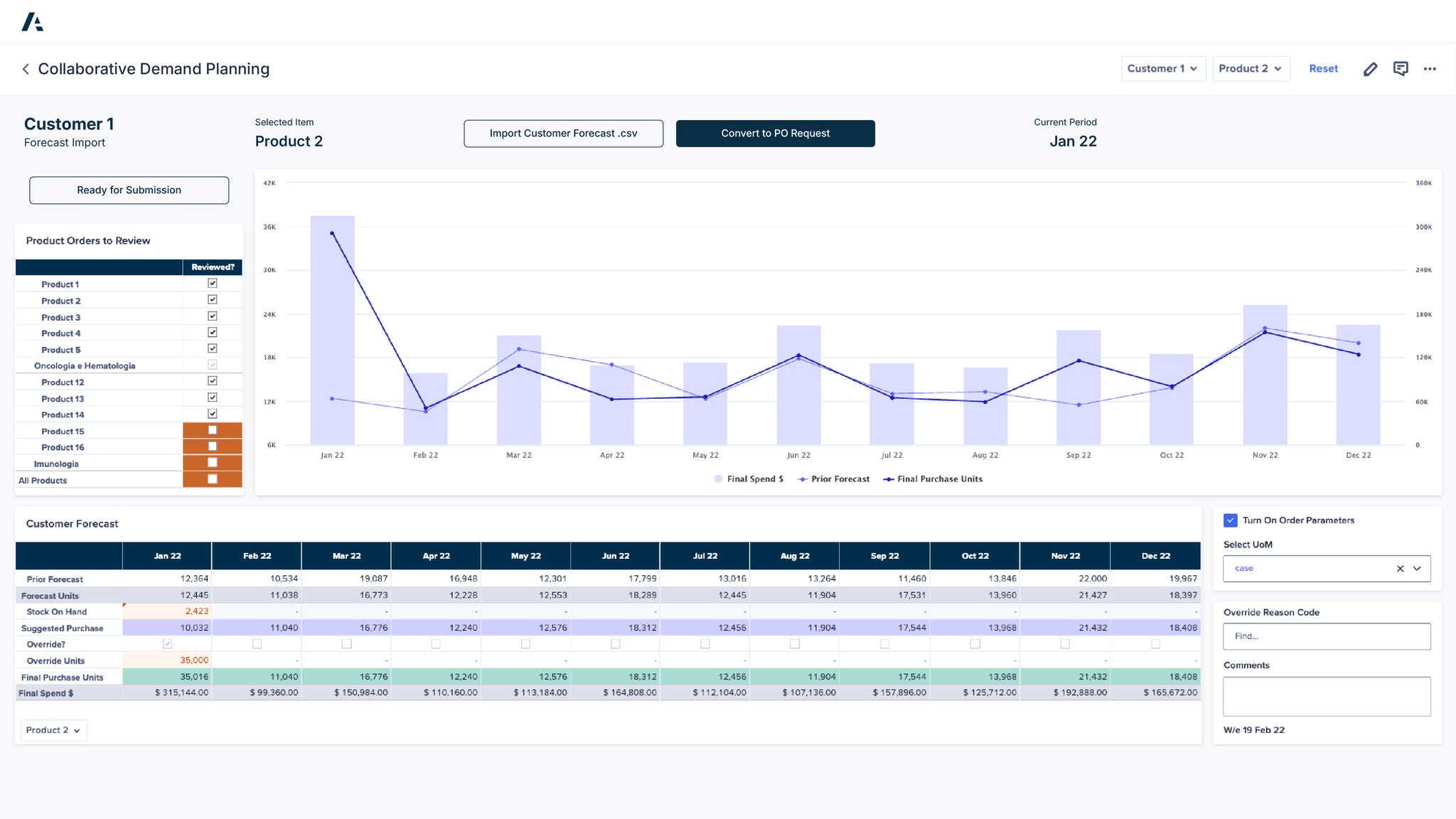Screen dimensions: 1456x819
Task: Click the Dec 22 chart bar
Action: point(1358,385)
